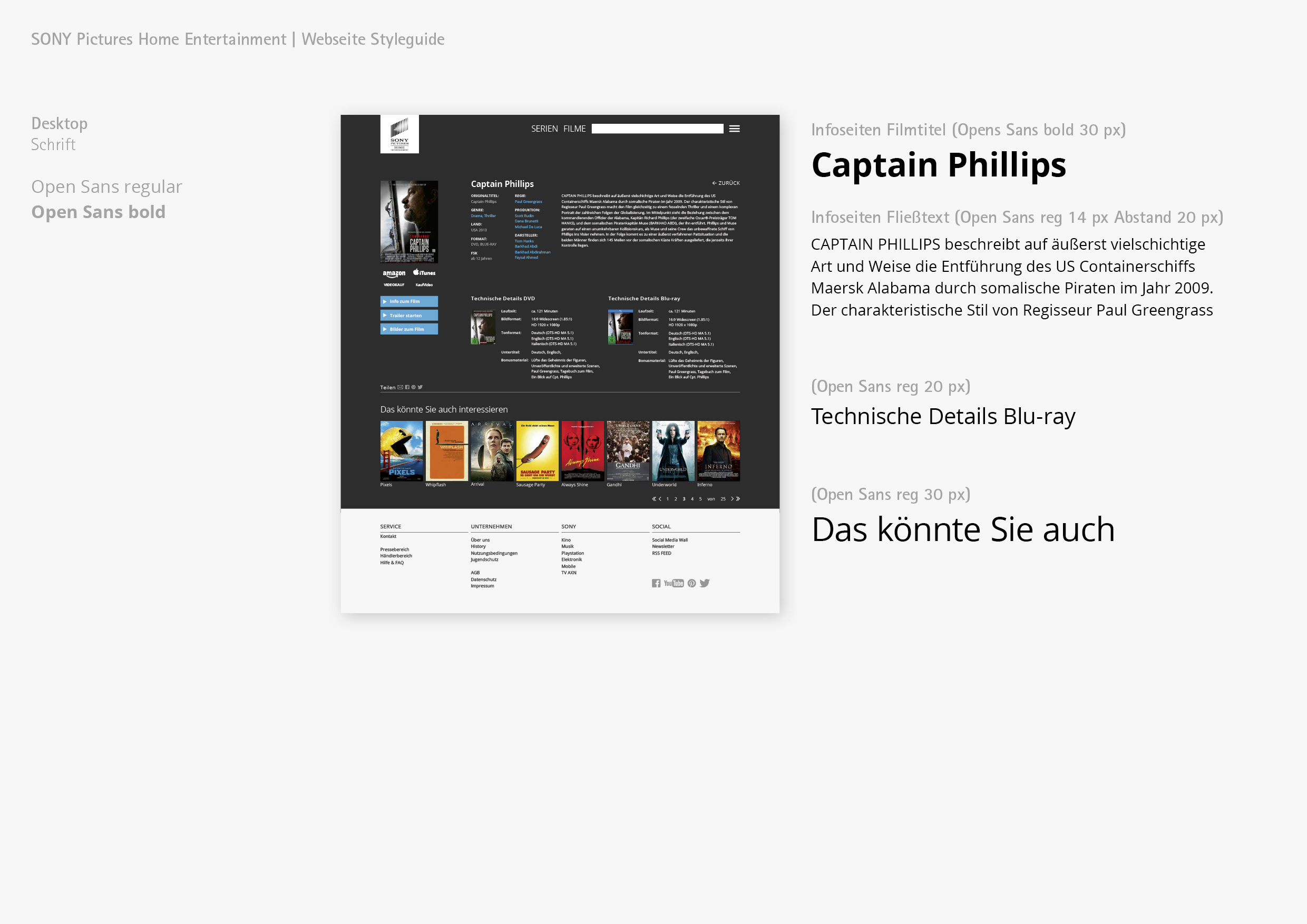Click the white search field
The image size is (1307, 924).
[x=658, y=129]
